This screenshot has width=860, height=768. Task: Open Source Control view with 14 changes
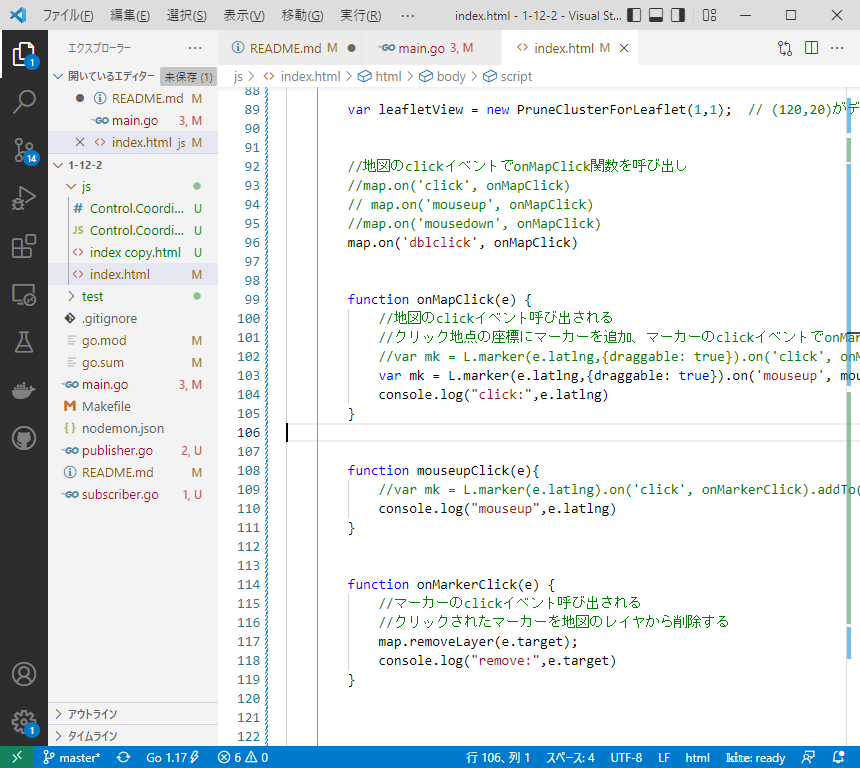pos(24,150)
